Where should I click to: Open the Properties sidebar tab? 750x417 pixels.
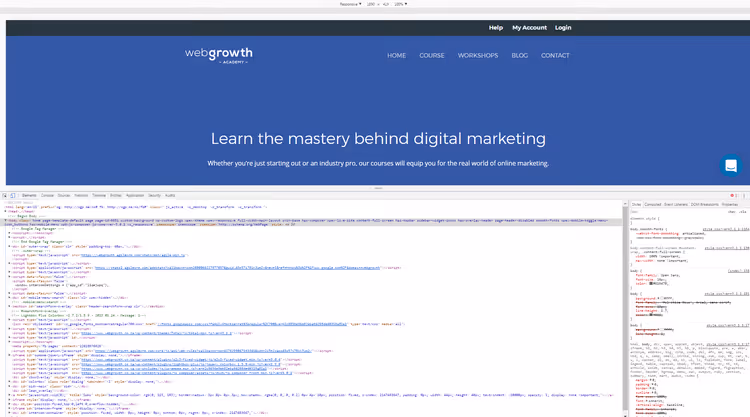point(730,205)
